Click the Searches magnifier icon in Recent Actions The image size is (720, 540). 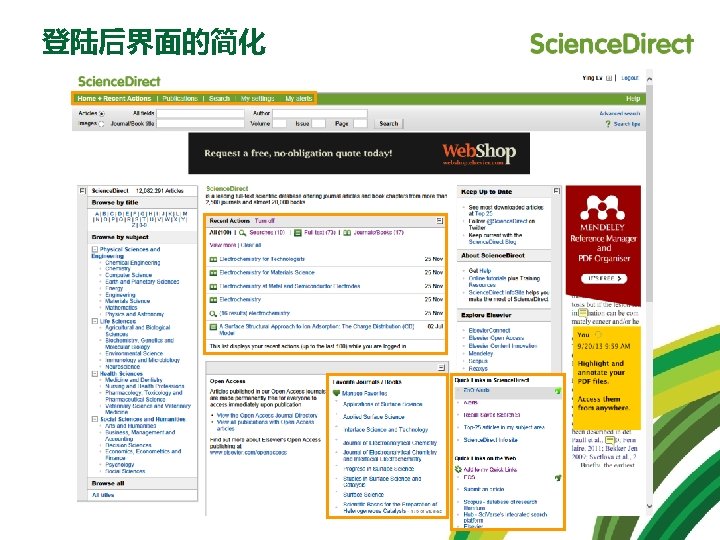[242, 233]
